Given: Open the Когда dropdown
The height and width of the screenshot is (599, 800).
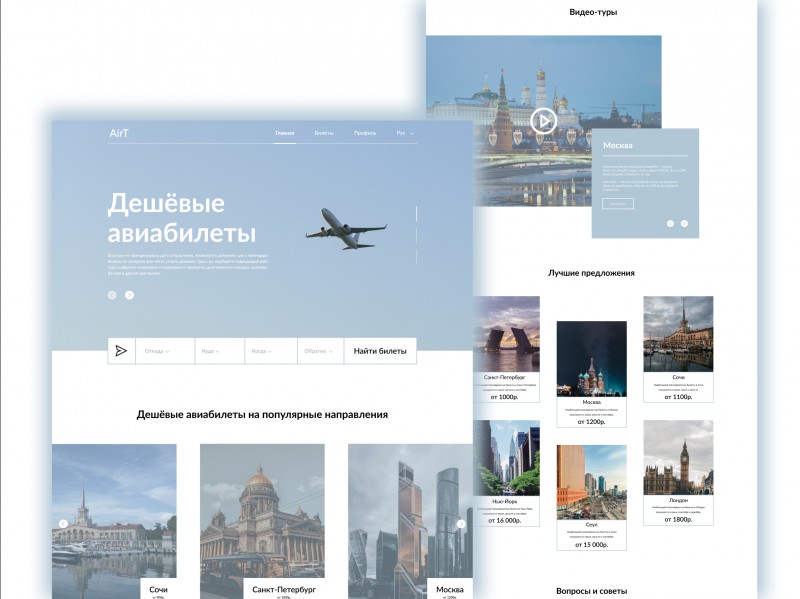Looking at the screenshot, I should click(x=271, y=351).
